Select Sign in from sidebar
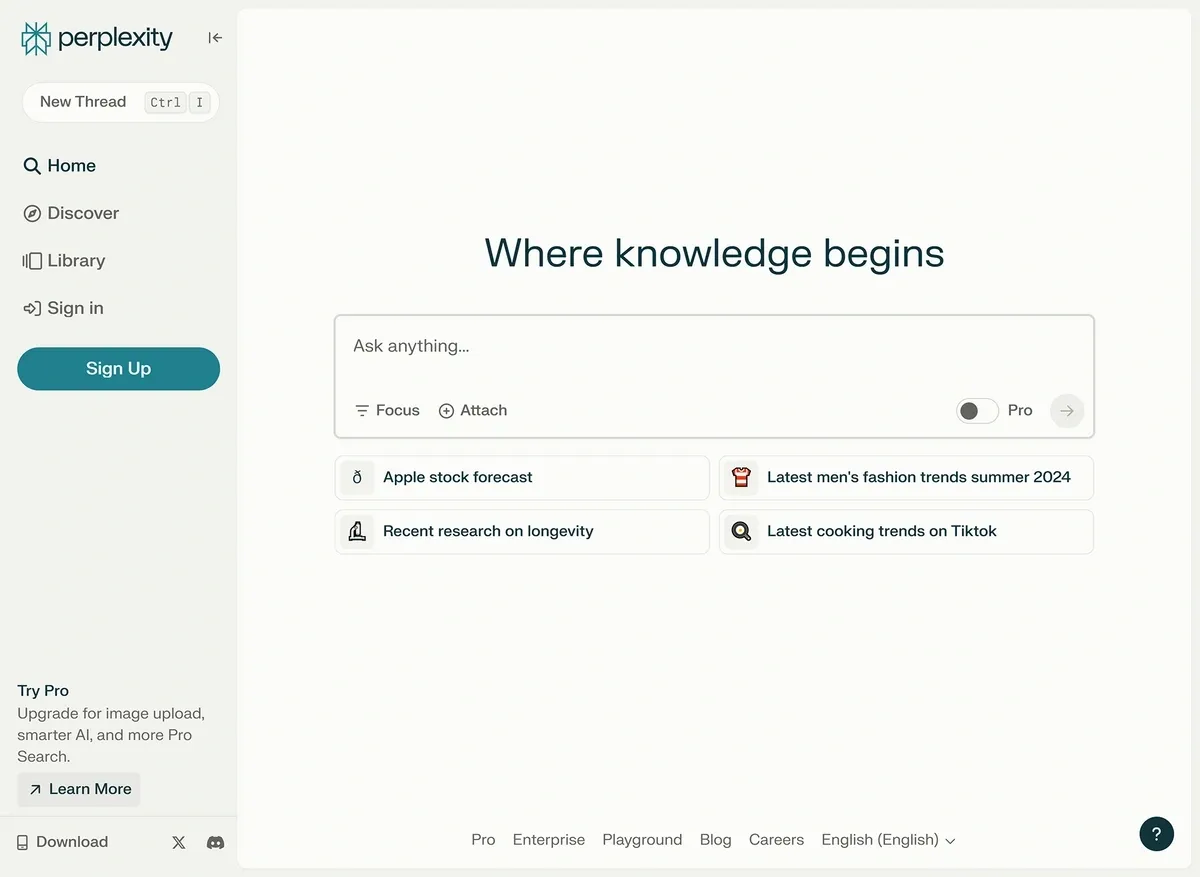 63,308
